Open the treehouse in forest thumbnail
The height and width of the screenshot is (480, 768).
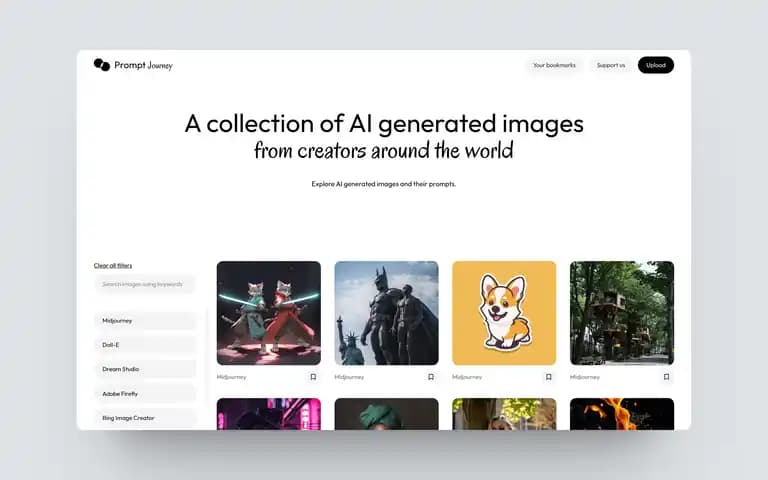pos(622,313)
